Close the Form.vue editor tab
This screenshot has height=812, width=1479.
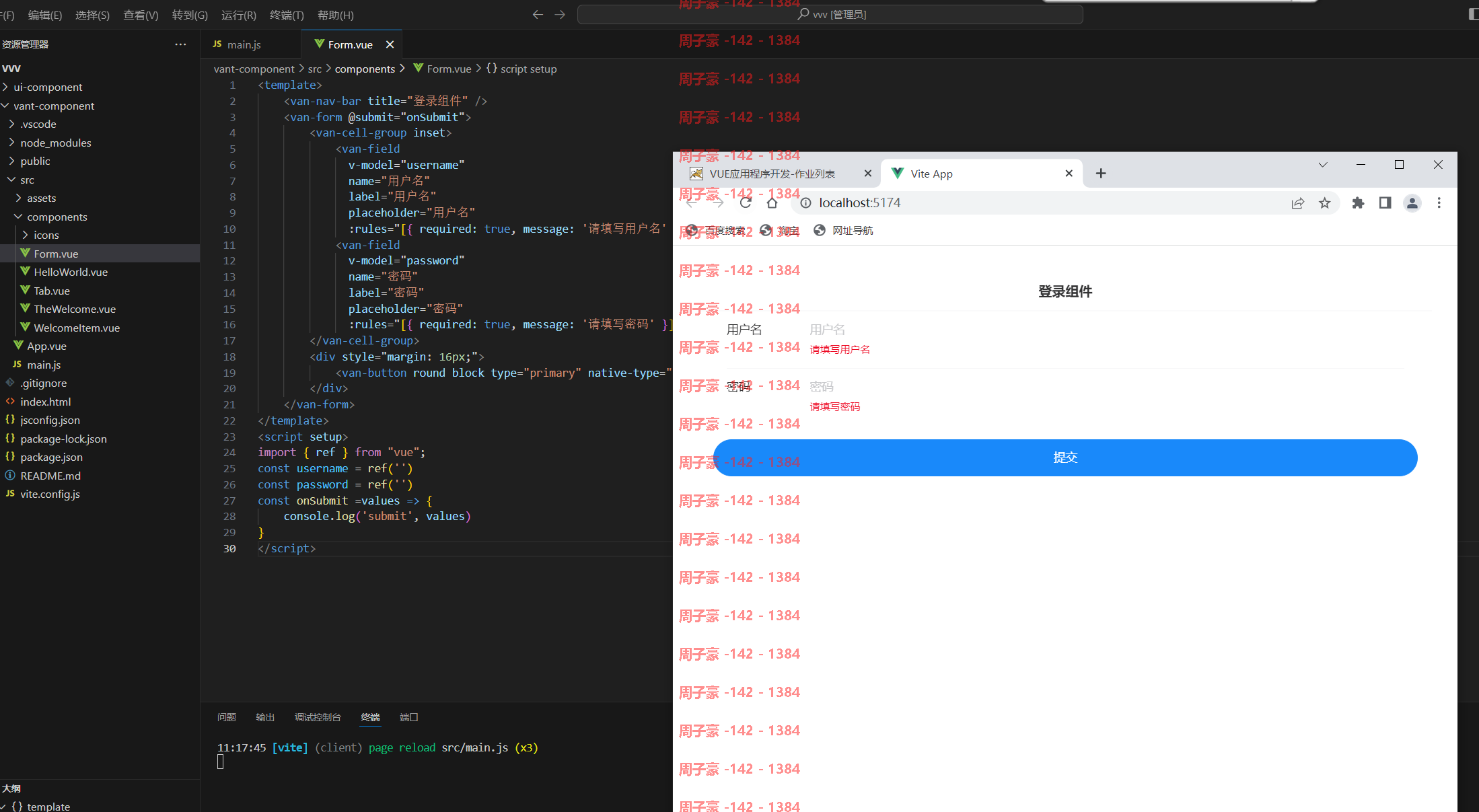click(390, 44)
